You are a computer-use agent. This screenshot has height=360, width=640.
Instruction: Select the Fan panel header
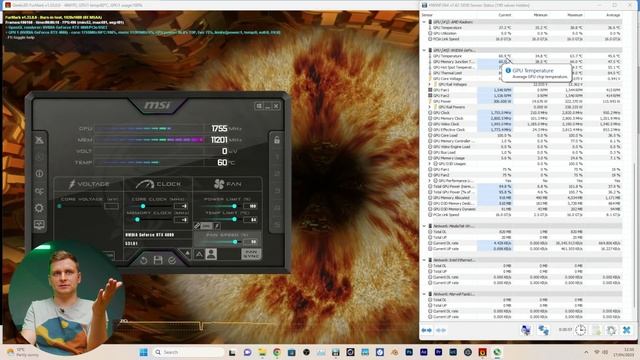click(227, 184)
